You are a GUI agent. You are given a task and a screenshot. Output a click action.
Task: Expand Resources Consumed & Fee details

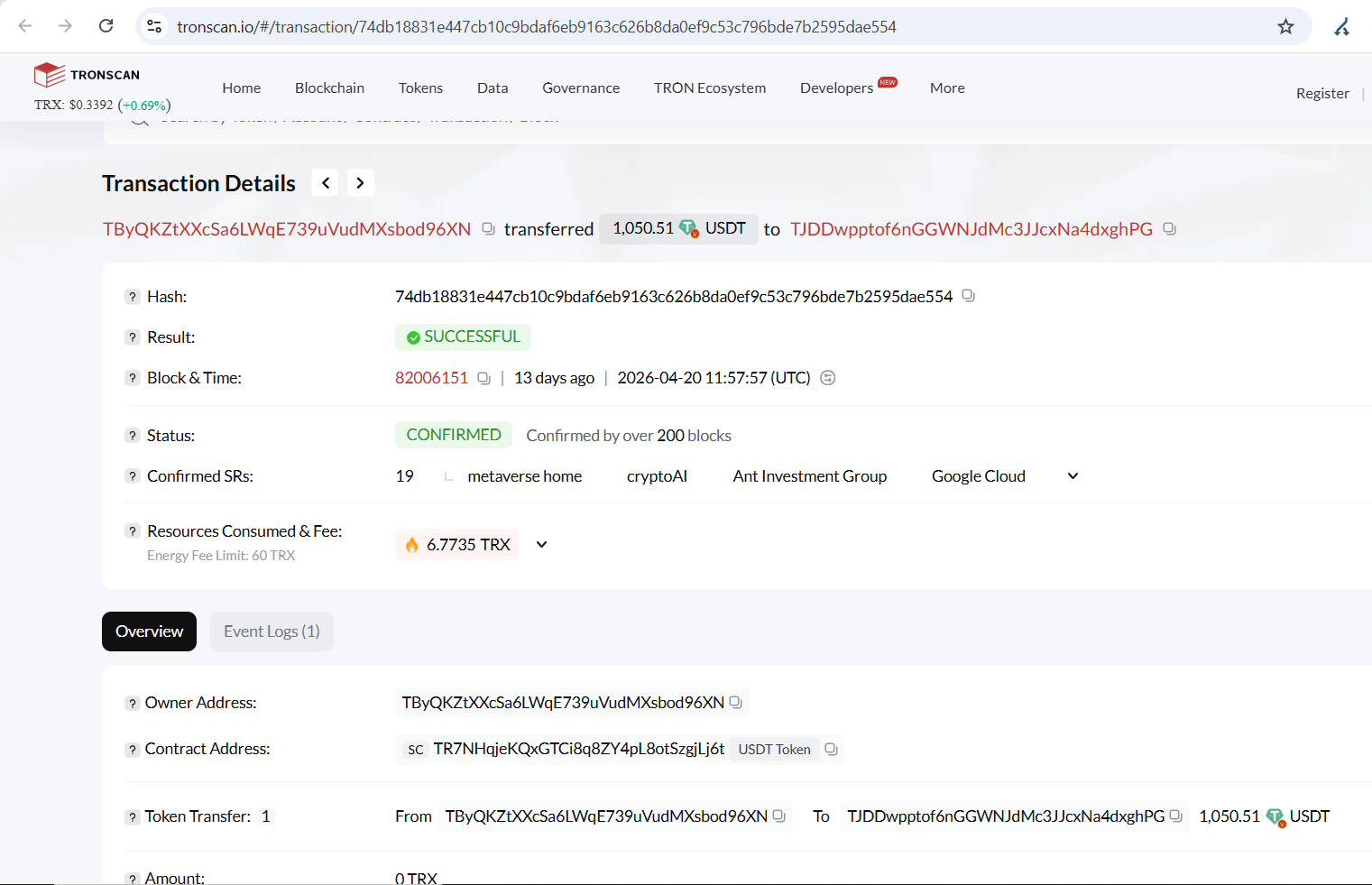(541, 545)
